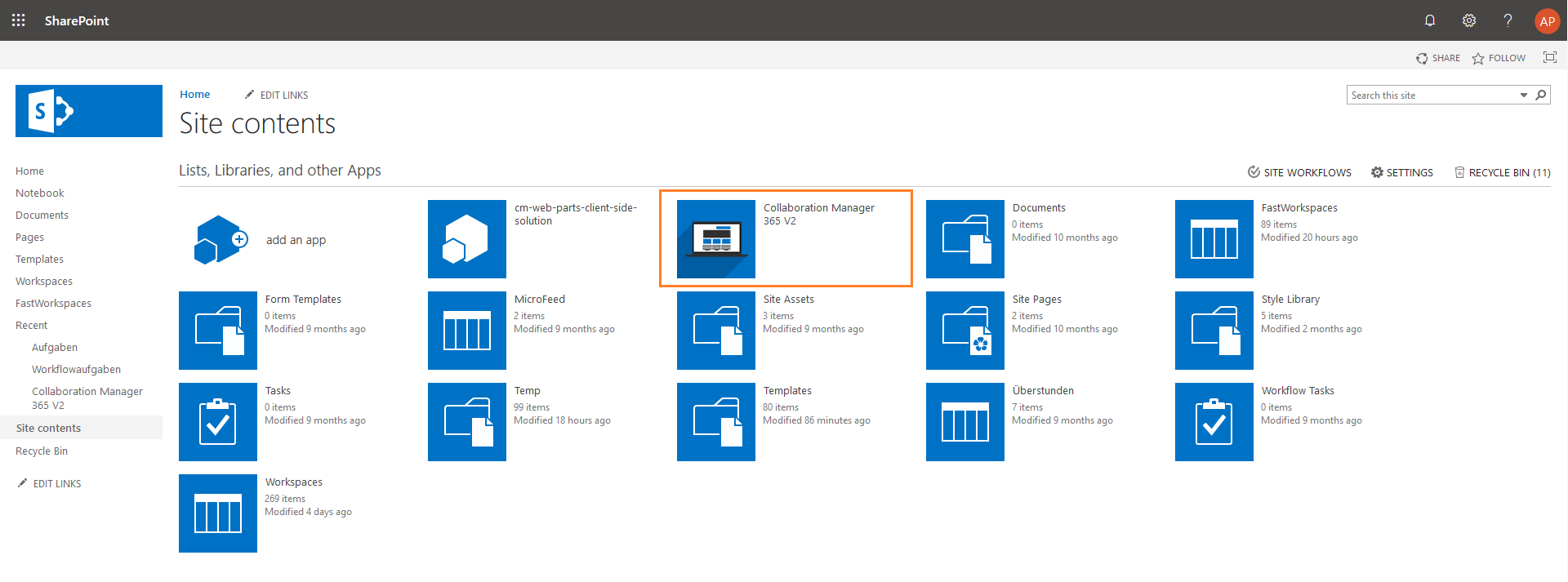Click EDIT LINKS next to Home breadcrumb
Image resolution: width=1568 pixels, height=582 pixels.
click(x=276, y=96)
